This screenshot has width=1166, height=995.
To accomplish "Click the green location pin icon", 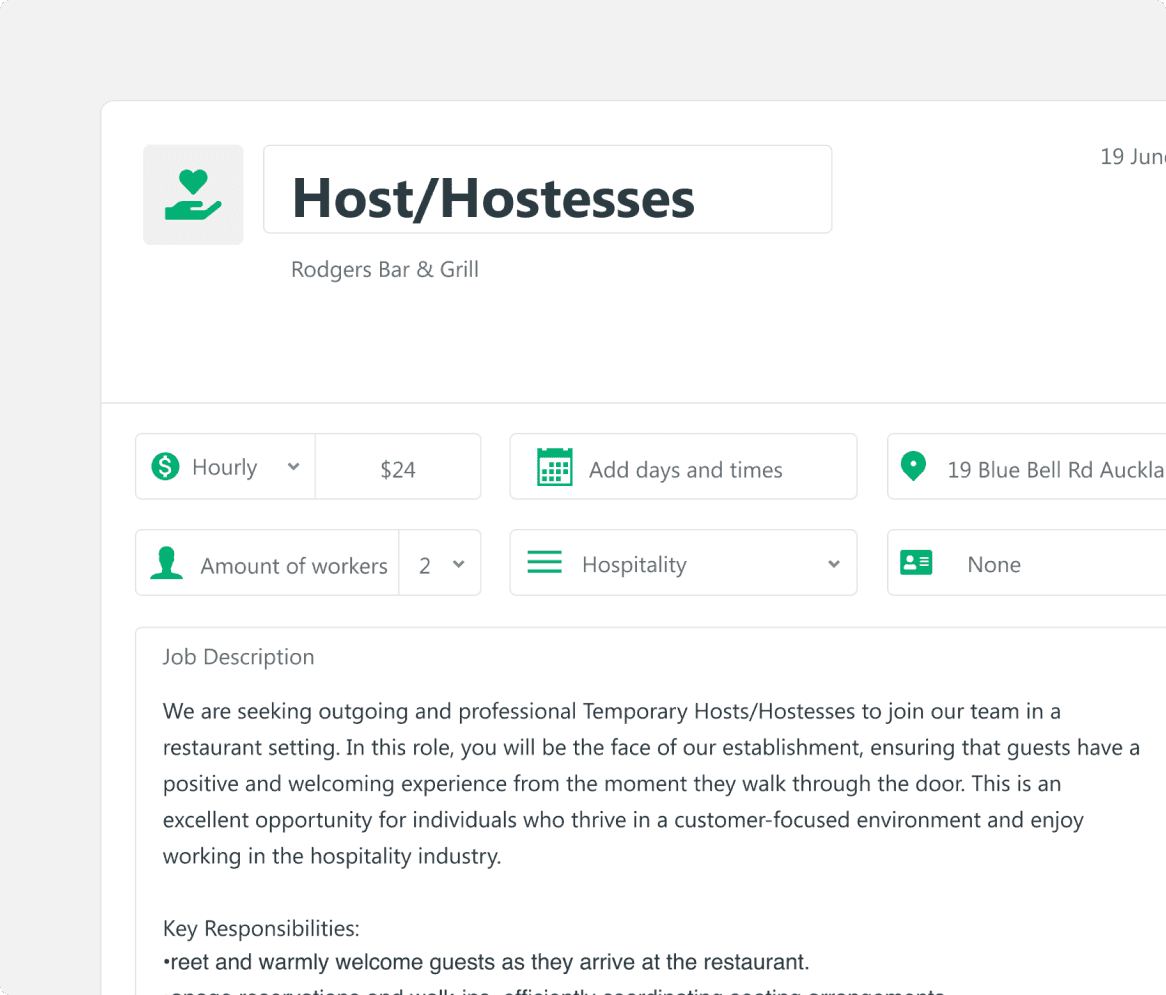I will (x=913, y=466).
